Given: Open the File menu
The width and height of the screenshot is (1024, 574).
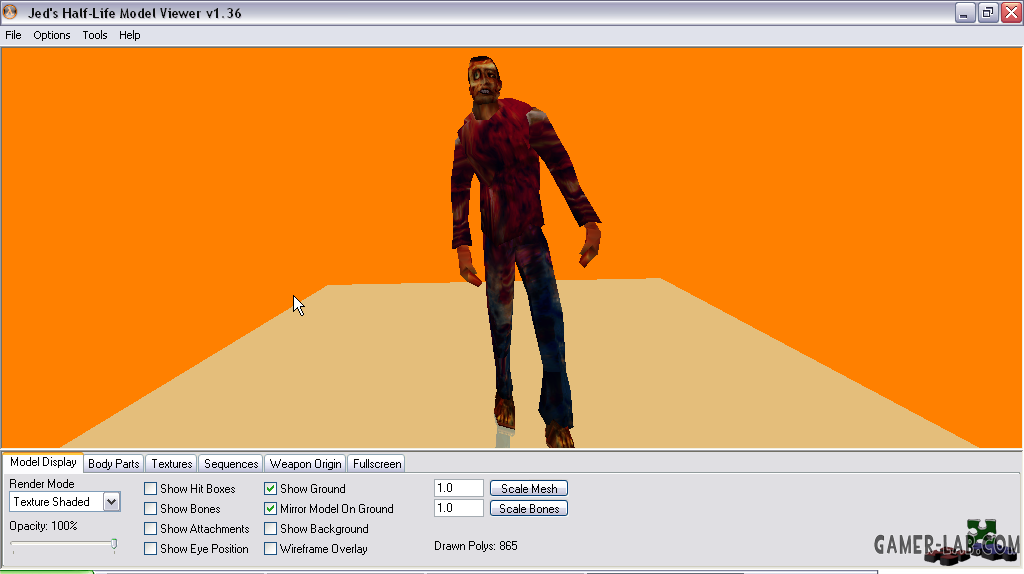Looking at the screenshot, I should coord(13,35).
